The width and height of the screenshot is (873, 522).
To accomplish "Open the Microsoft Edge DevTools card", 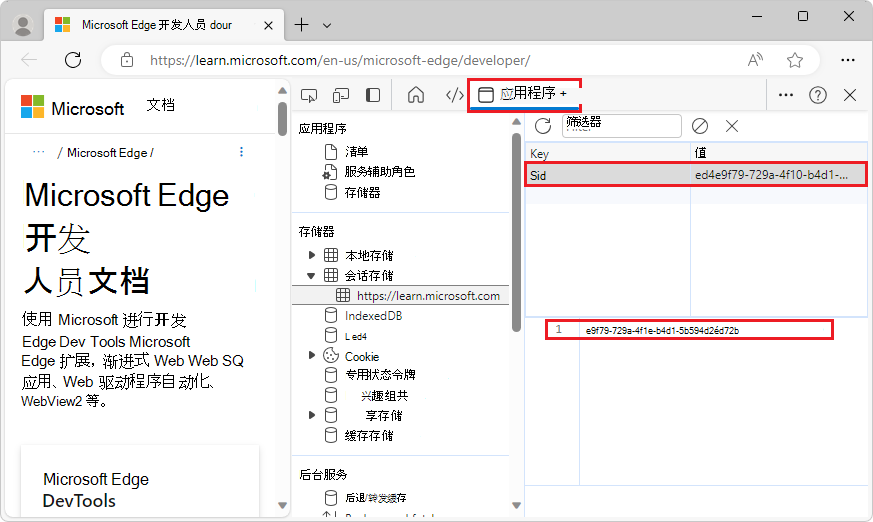I will click(140, 482).
